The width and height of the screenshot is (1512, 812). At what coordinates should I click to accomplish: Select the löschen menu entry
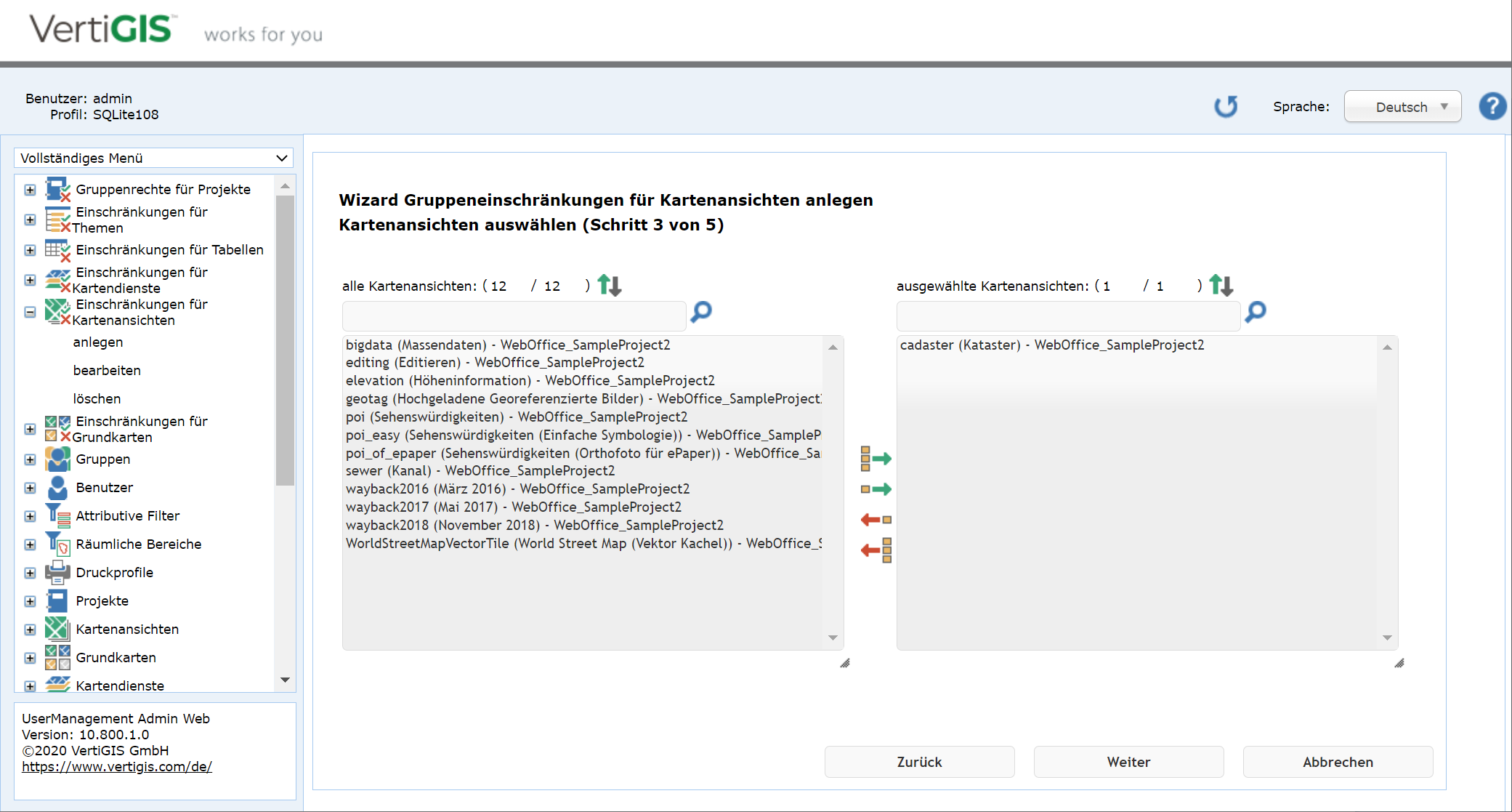(97, 398)
